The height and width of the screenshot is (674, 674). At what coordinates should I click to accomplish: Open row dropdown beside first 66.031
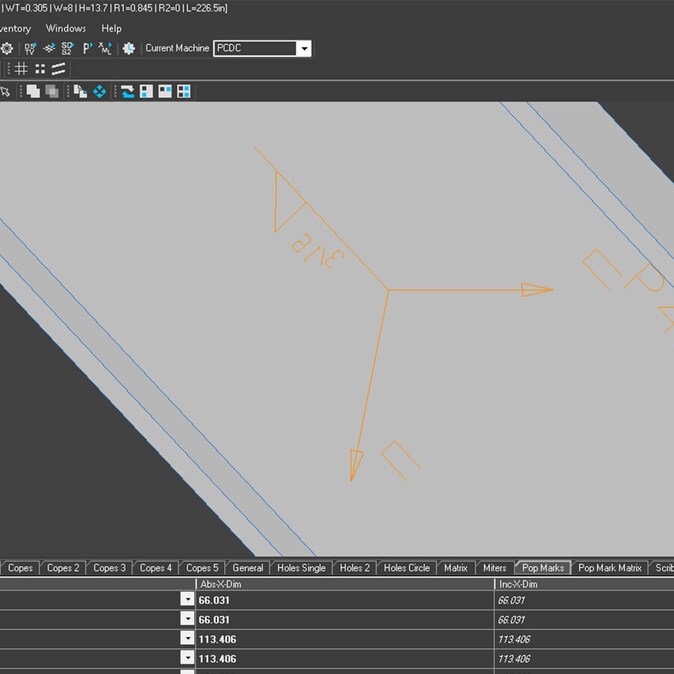(x=187, y=599)
